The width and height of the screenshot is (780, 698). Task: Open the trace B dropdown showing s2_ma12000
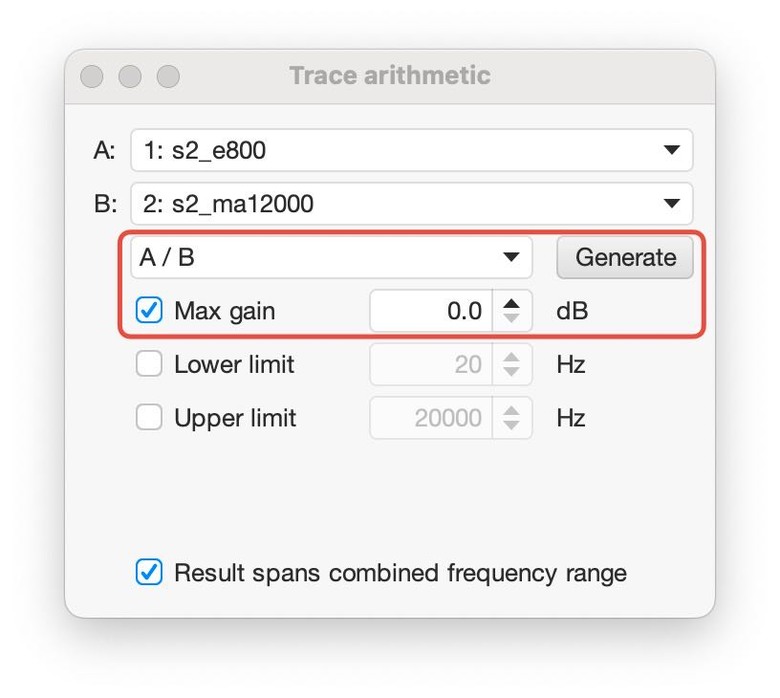(411, 203)
